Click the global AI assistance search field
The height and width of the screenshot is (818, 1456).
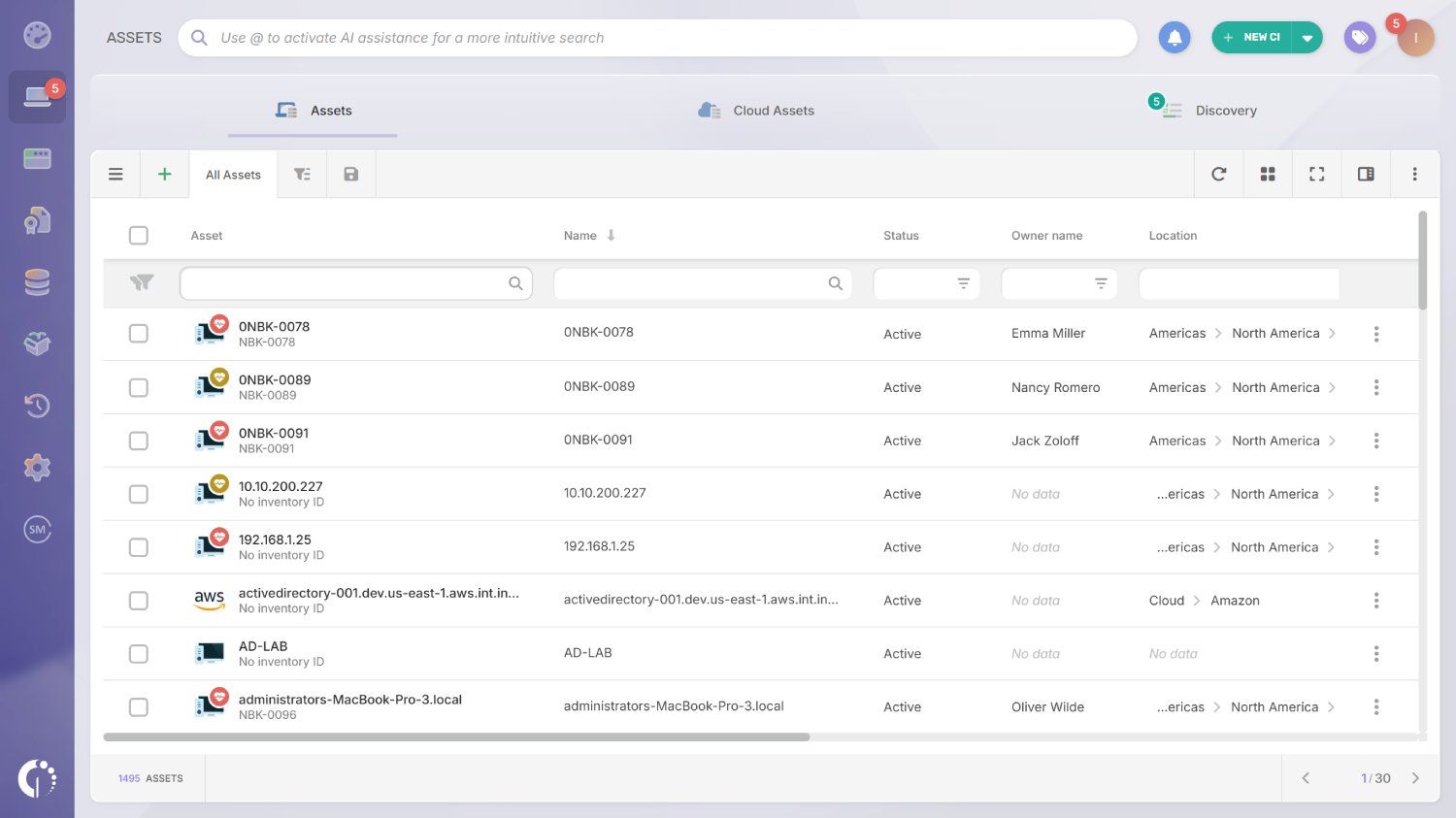pos(656,37)
